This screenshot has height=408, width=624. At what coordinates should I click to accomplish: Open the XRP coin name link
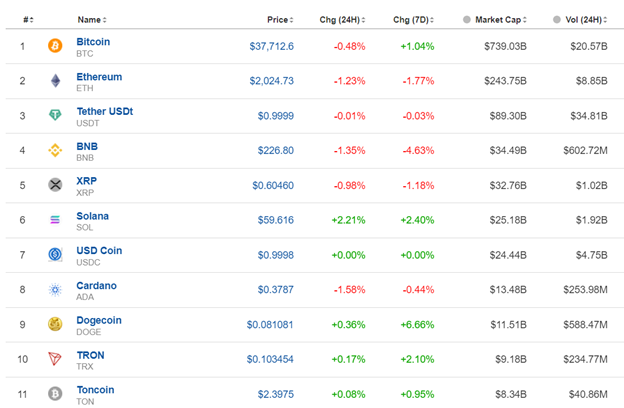tap(87, 181)
